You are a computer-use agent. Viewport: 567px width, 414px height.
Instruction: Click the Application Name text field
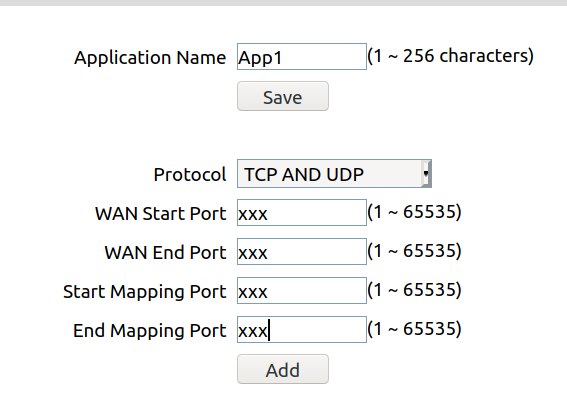(x=302, y=56)
